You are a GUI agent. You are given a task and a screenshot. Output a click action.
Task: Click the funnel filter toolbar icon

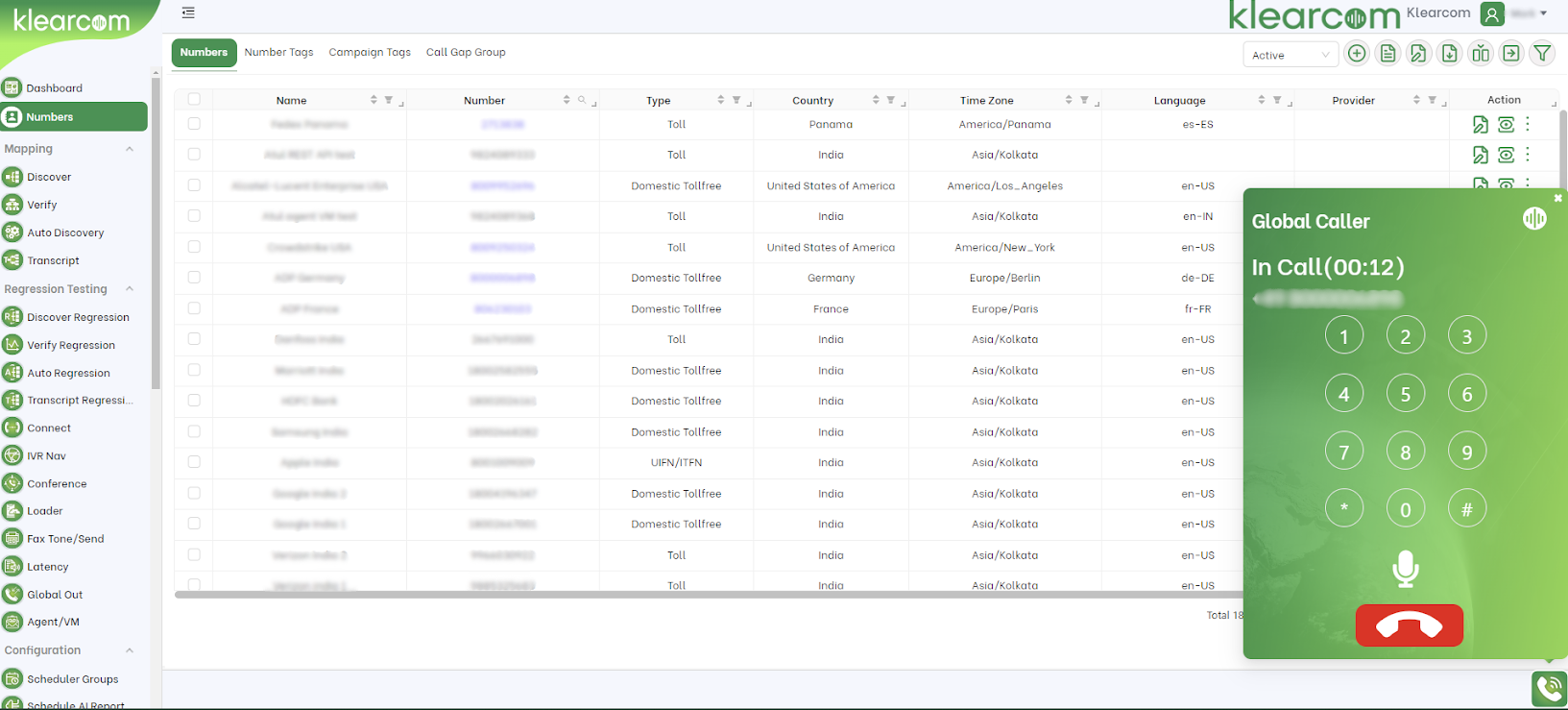click(x=1542, y=54)
